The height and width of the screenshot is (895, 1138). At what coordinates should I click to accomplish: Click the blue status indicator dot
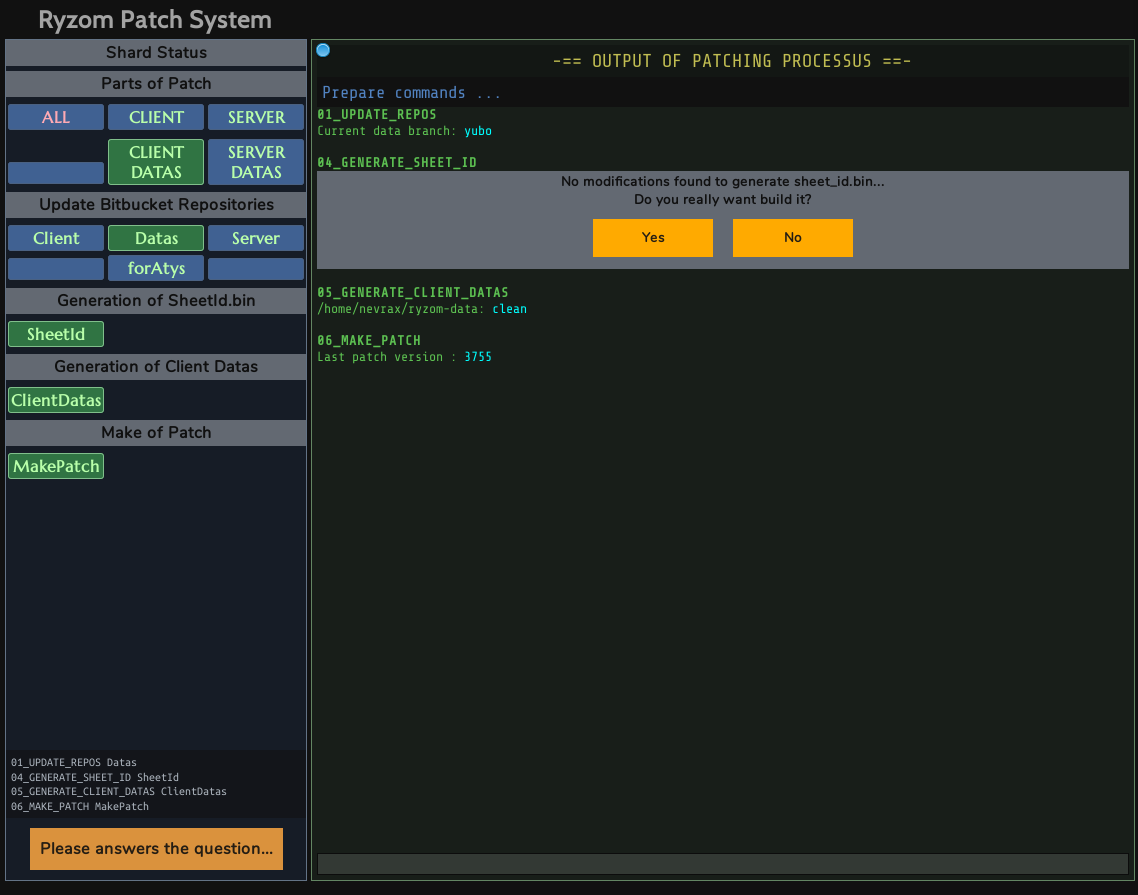point(323,50)
